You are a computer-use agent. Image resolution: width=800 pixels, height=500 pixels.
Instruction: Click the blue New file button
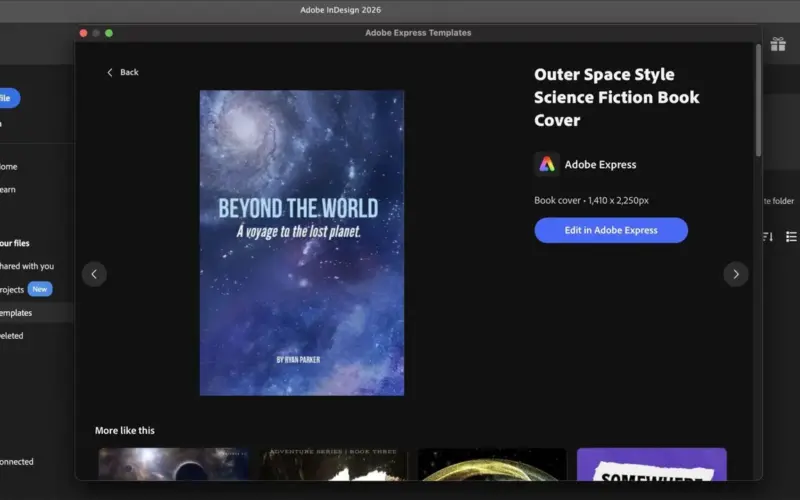coord(9,98)
